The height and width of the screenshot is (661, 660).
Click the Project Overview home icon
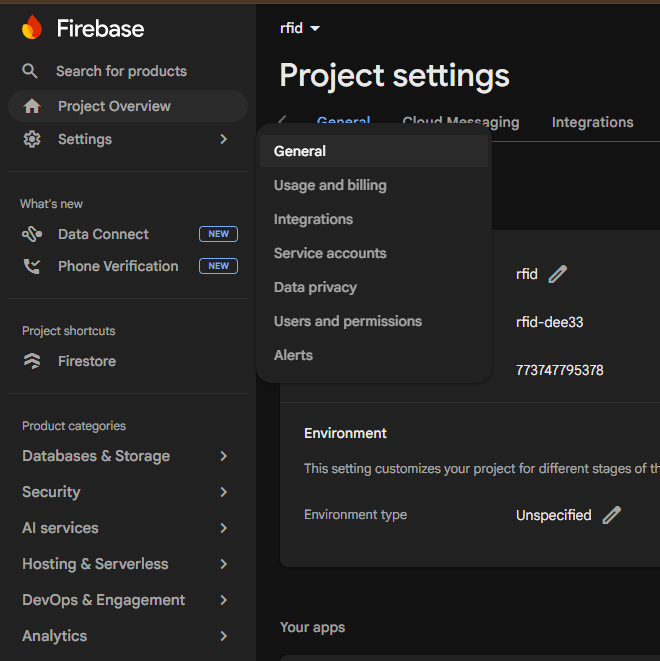click(32, 106)
